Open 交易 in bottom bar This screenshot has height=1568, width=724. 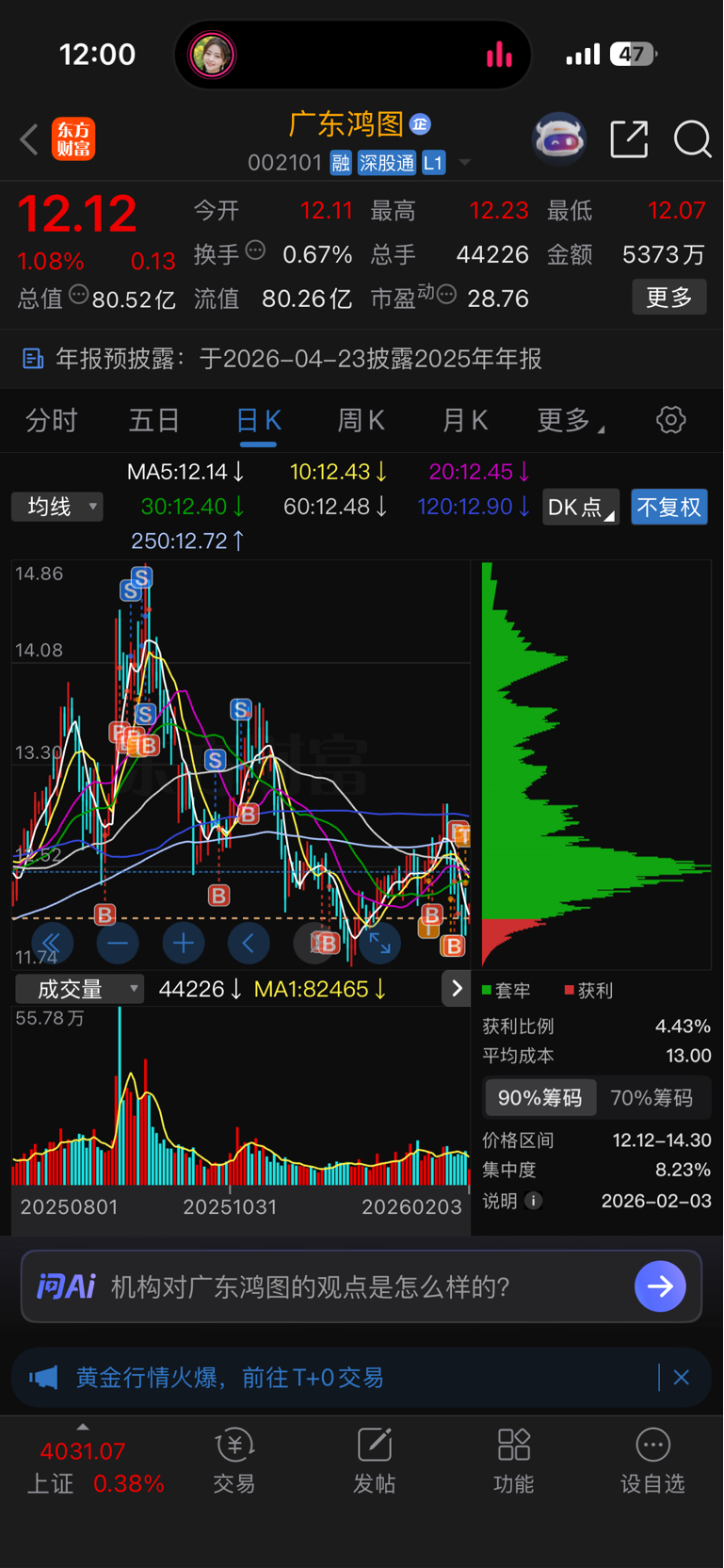point(234,1461)
